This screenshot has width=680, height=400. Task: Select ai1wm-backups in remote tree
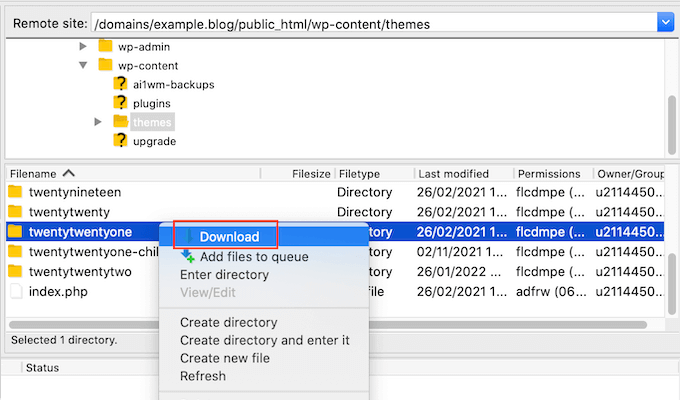tap(173, 85)
